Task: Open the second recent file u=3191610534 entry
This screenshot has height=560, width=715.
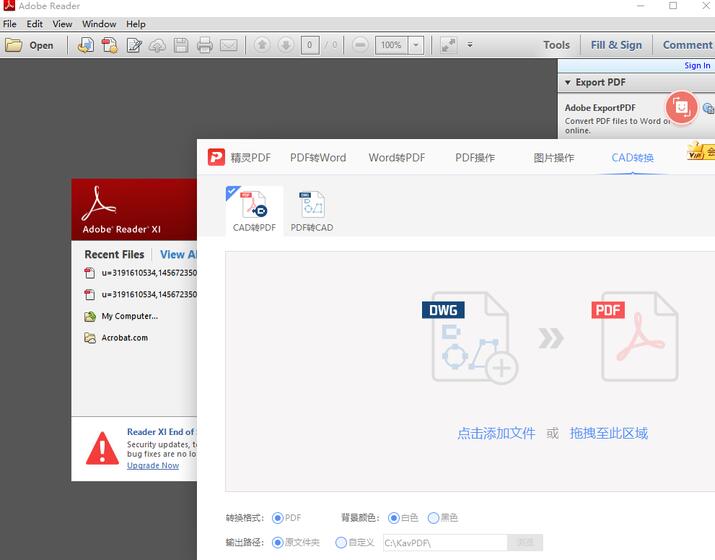Action: click(140, 295)
